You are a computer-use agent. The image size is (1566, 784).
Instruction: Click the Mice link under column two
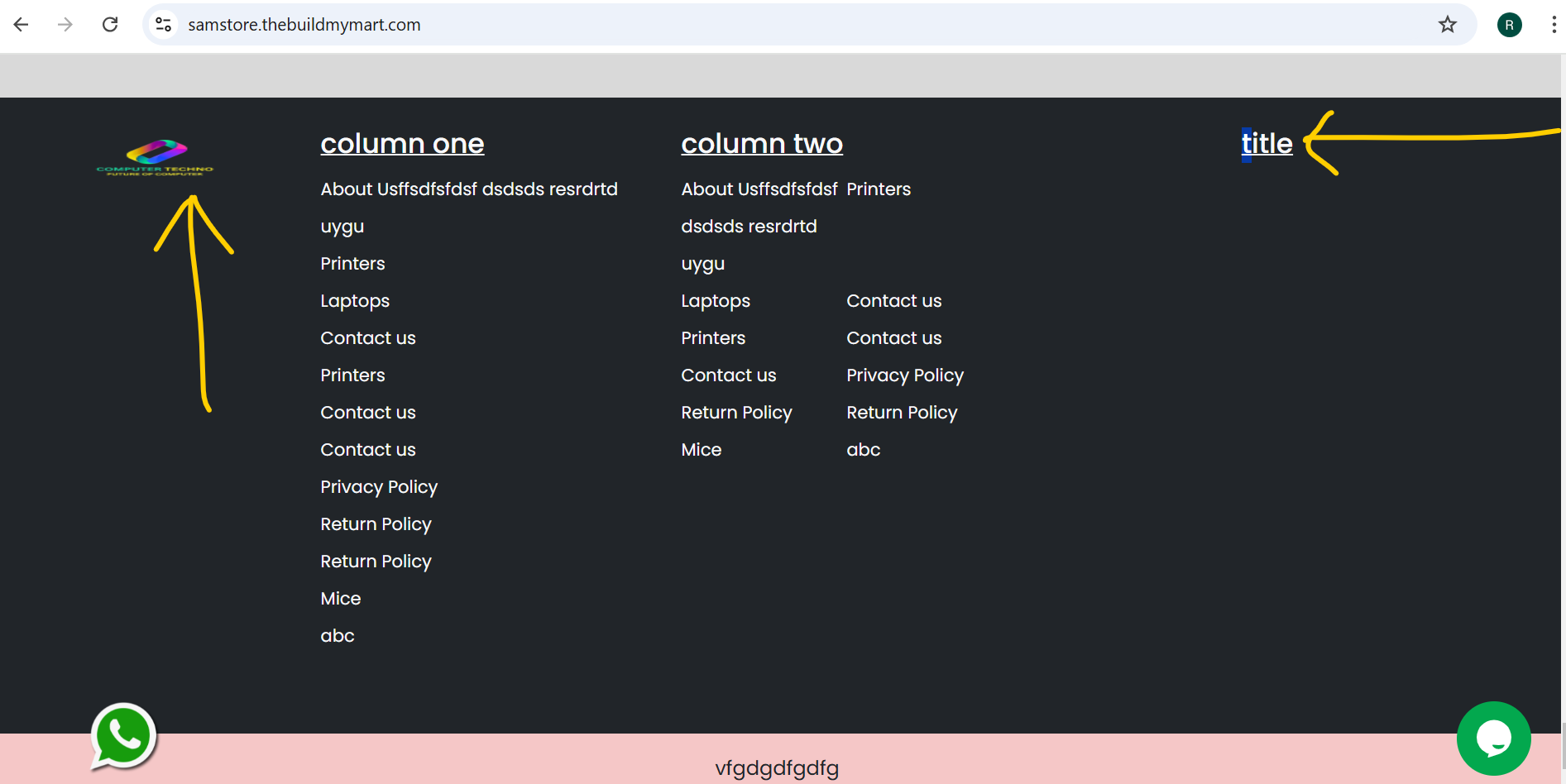click(702, 450)
